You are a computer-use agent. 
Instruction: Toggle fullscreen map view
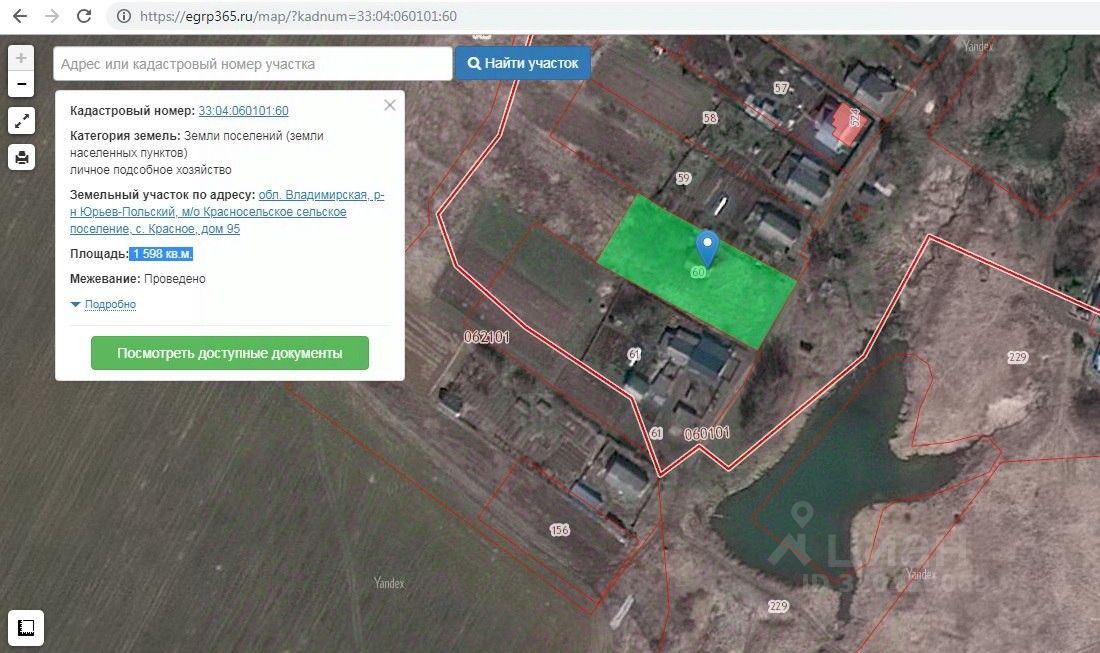[21, 121]
